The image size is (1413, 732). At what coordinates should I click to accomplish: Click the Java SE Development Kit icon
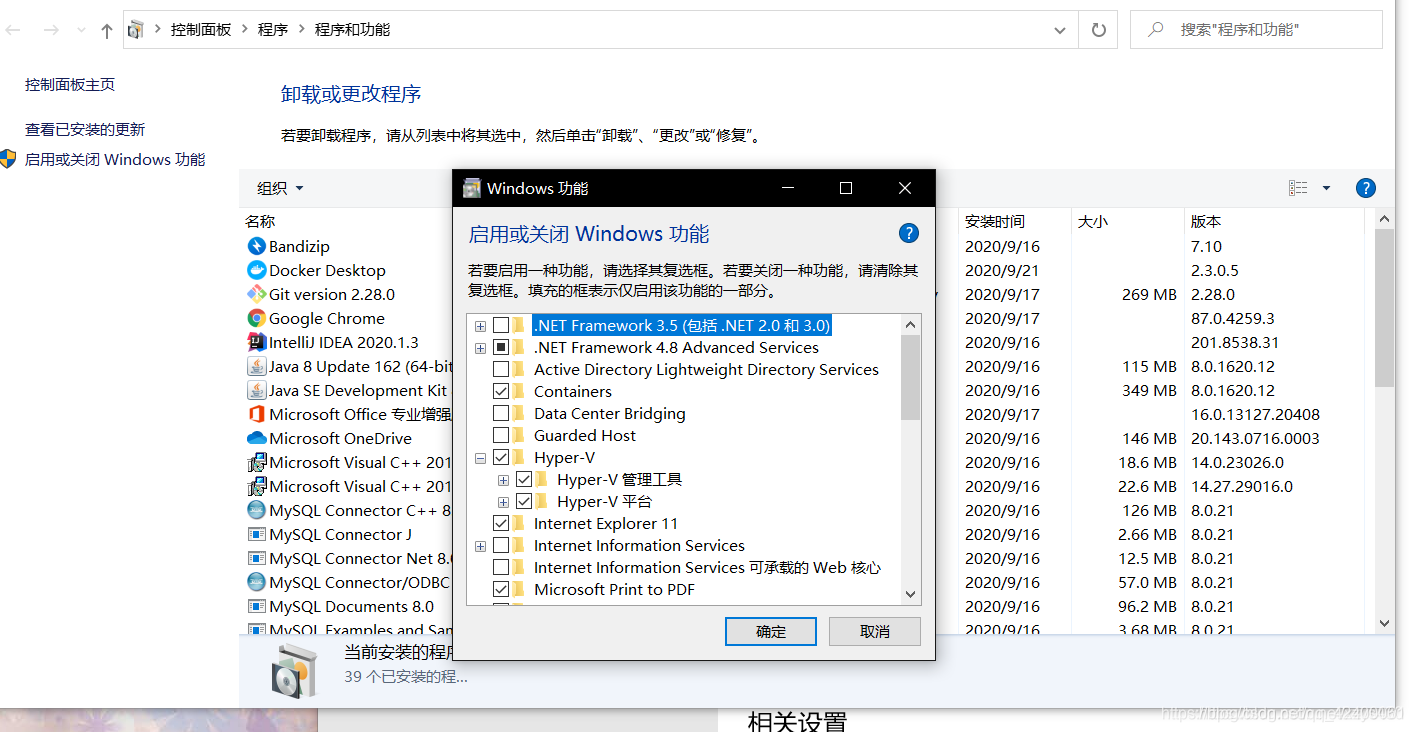click(256, 390)
